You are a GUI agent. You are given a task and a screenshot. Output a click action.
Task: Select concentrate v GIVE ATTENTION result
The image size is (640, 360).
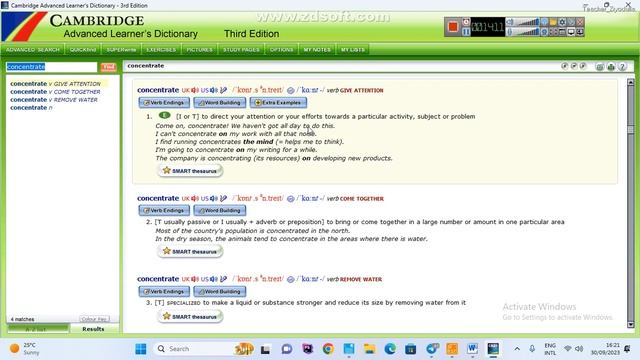point(56,84)
